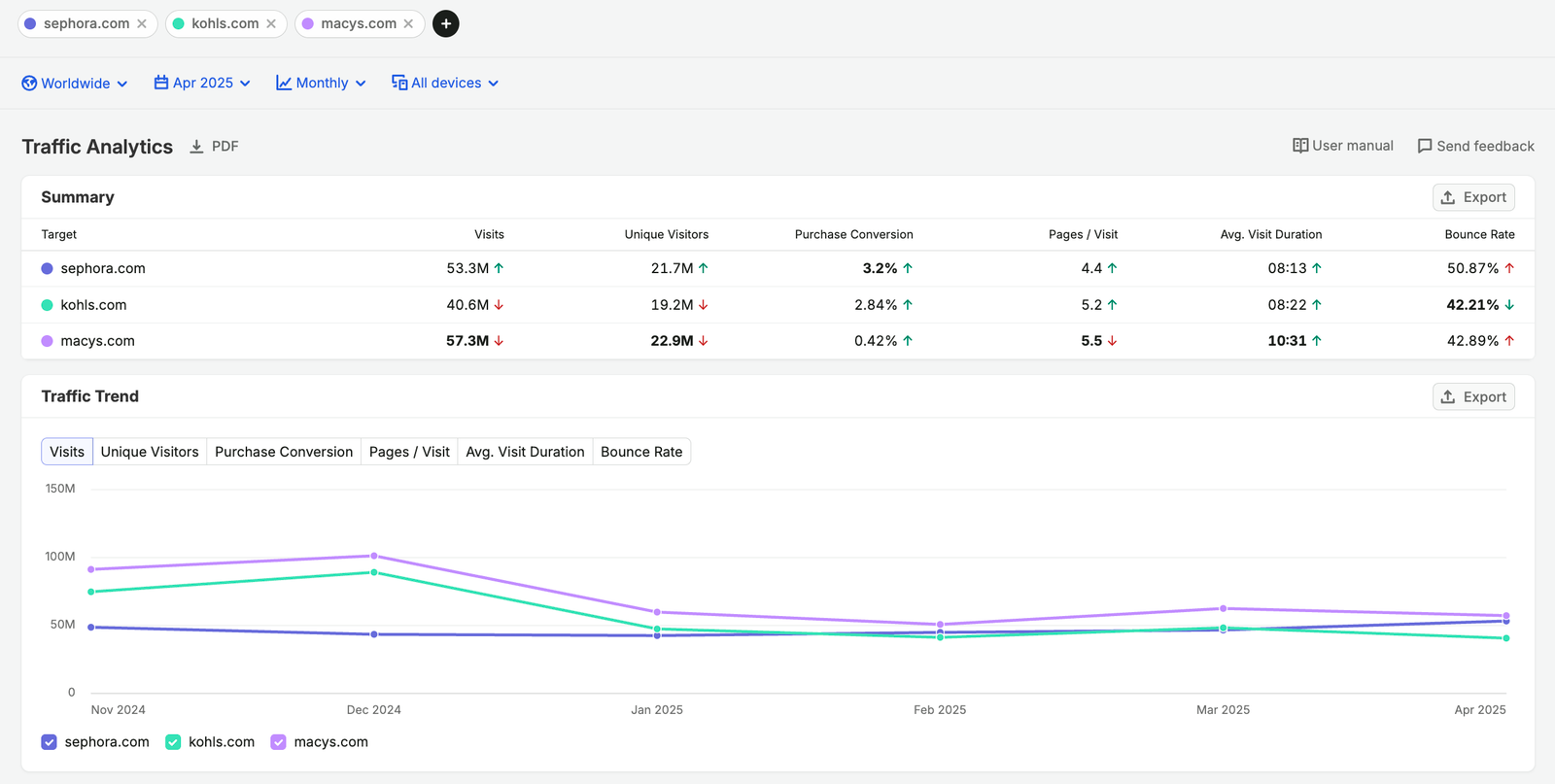The image size is (1555, 784).
Task: Add another domain with plus icon
Action: point(446,23)
